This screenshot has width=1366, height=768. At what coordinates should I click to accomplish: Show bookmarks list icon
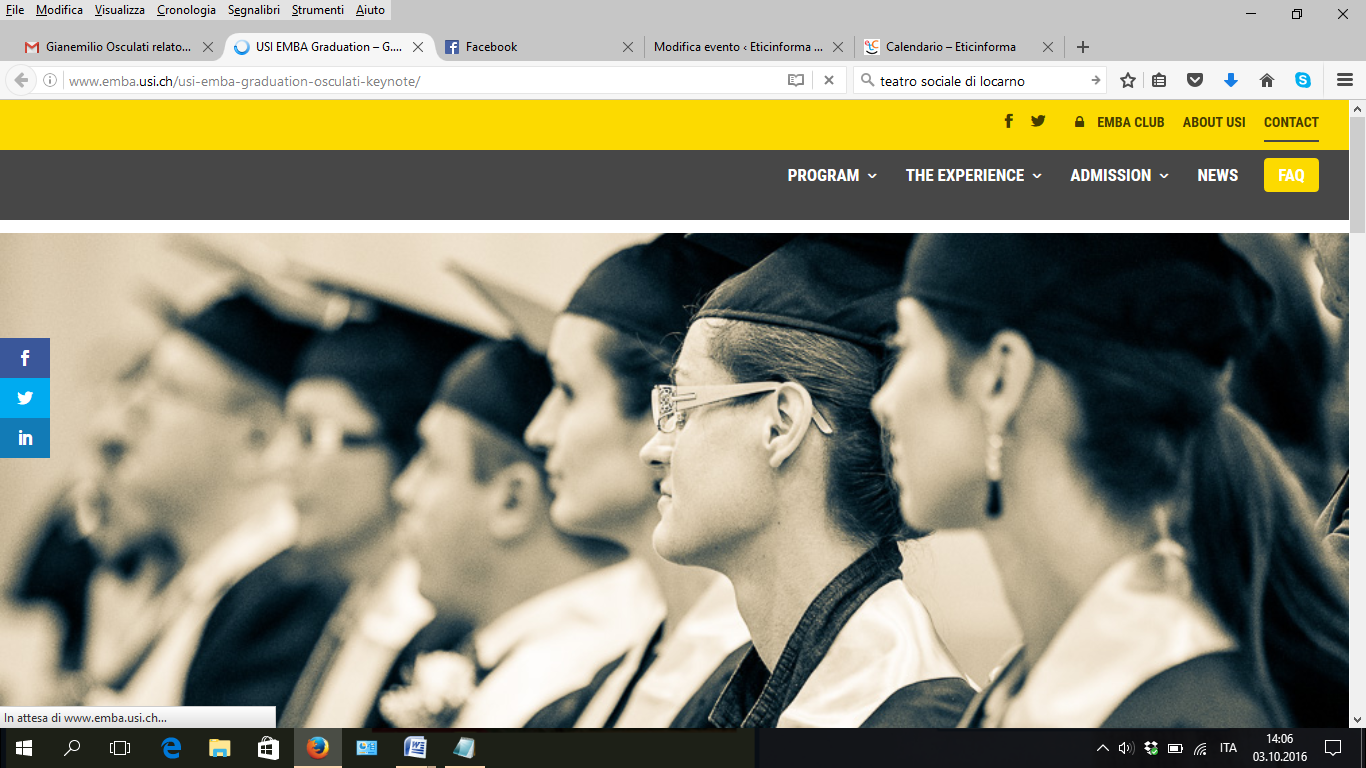pyautogui.click(x=1160, y=81)
